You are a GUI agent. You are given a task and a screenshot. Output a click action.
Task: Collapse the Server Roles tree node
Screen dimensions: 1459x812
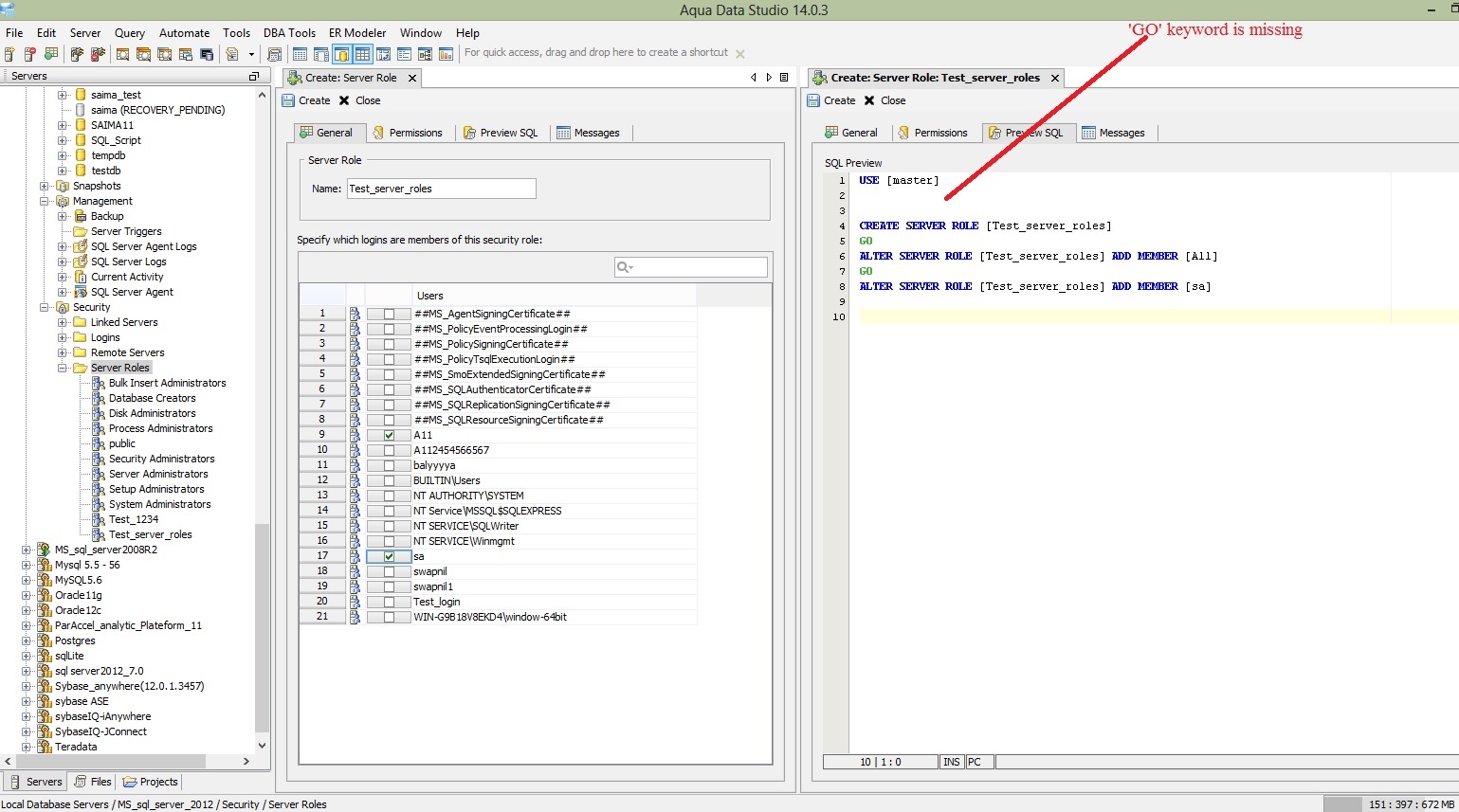point(63,368)
